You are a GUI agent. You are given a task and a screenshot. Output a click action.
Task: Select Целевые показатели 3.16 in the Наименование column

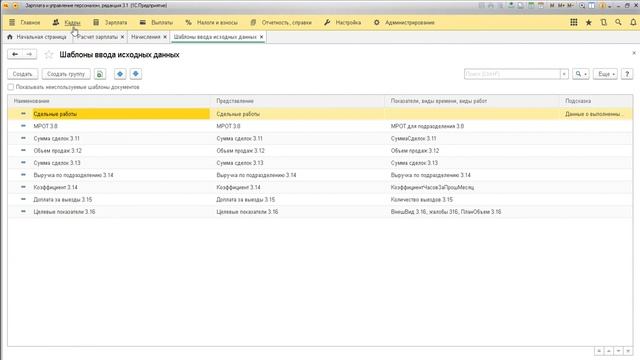coord(64,212)
